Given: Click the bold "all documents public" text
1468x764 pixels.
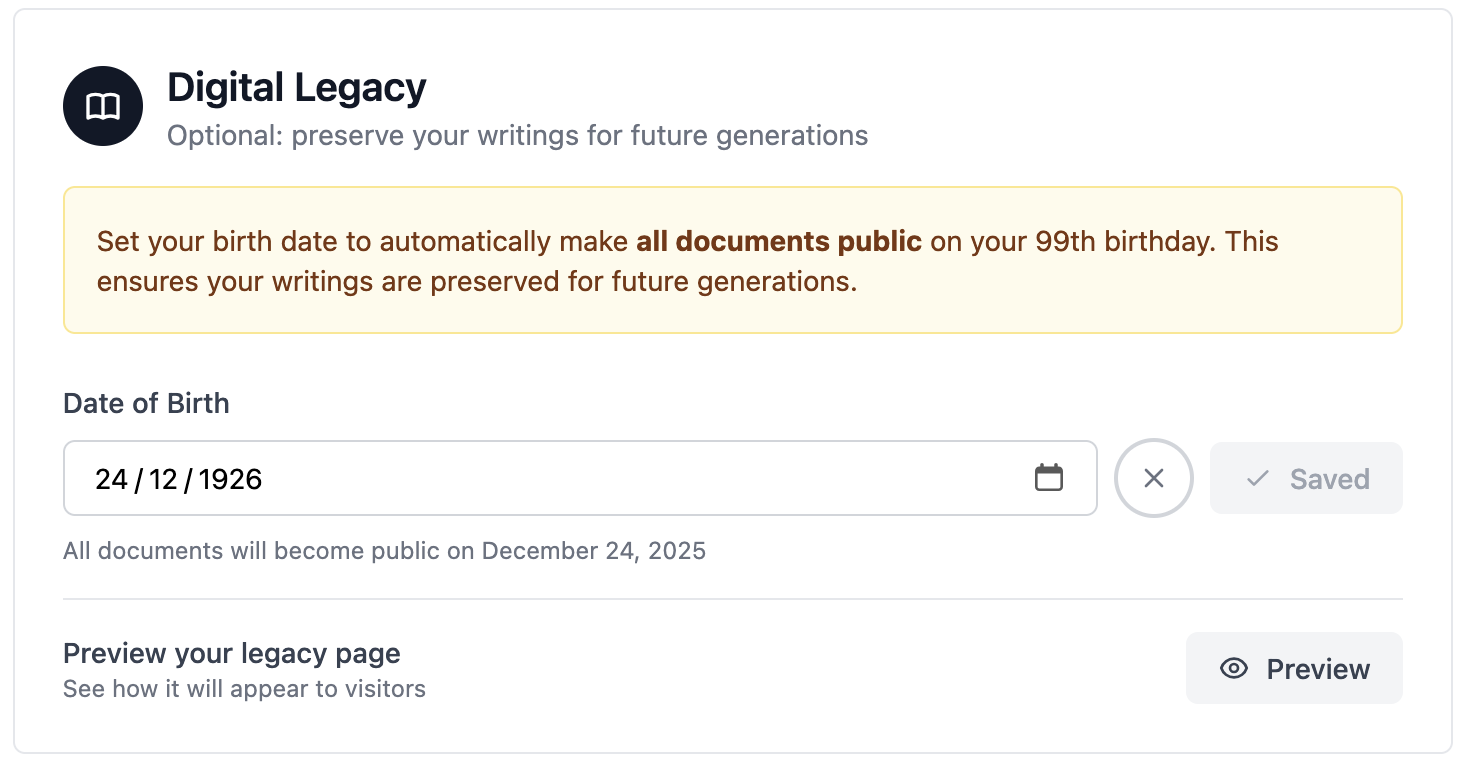Looking at the screenshot, I should pyautogui.click(x=778, y=241).
